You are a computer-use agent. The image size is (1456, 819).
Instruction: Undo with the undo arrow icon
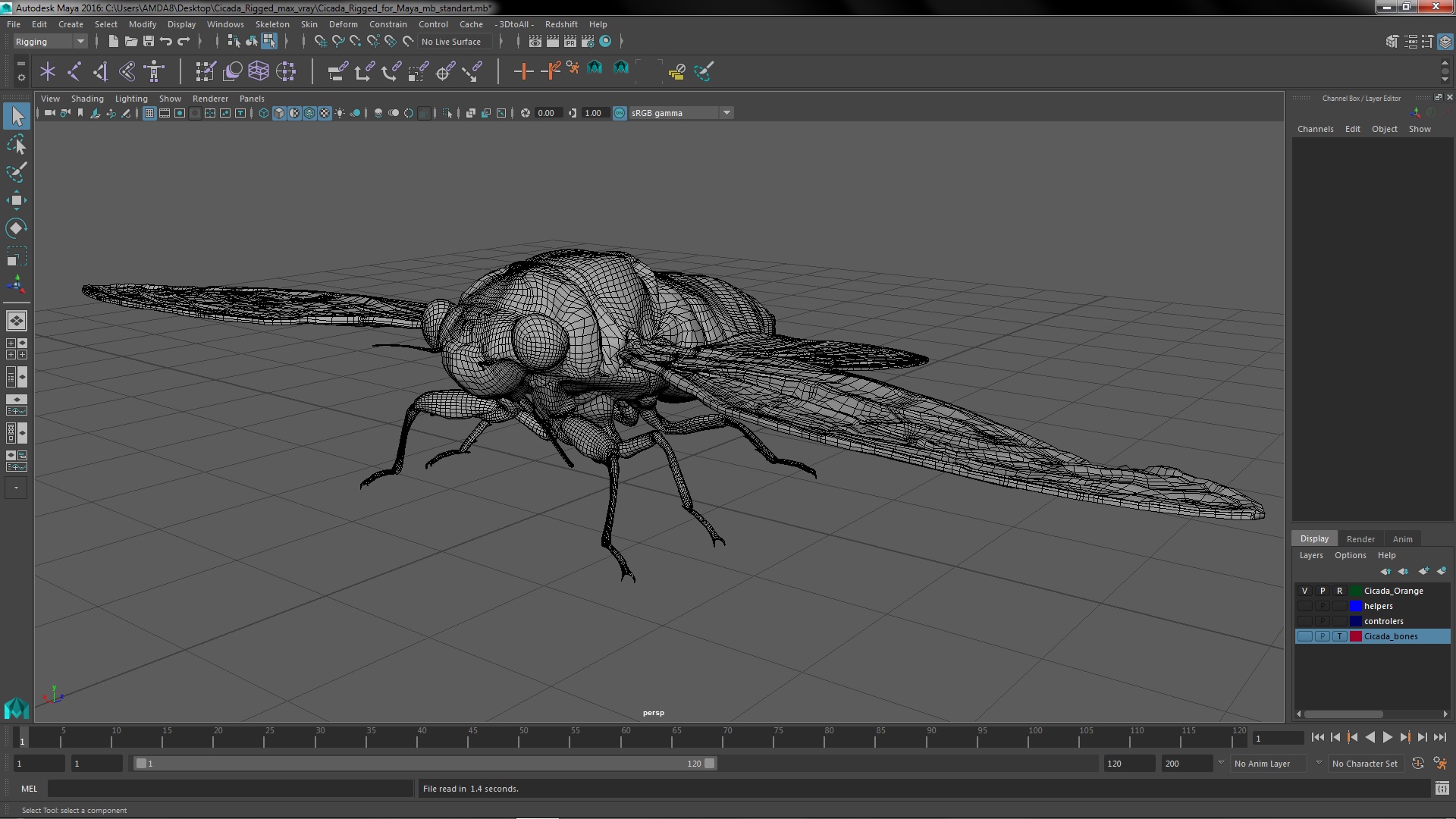pos(166,42)
